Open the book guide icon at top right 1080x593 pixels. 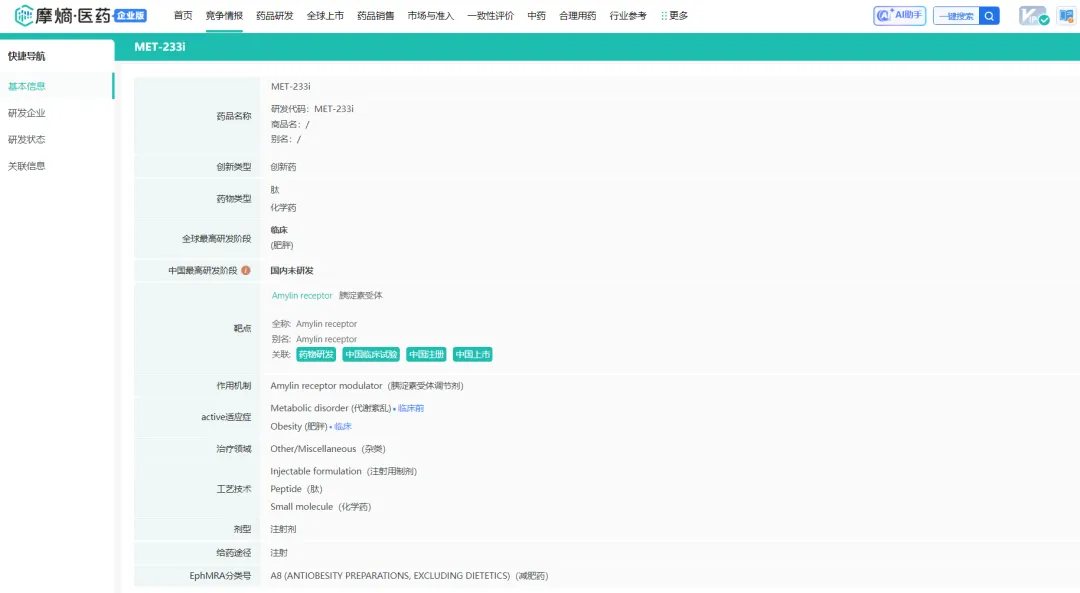1065,16
